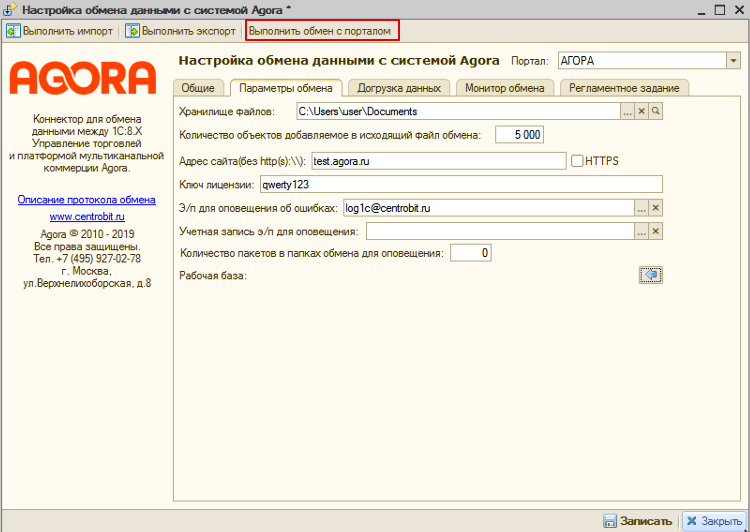Browse for file storage folder with ellipsis button
Viewport: 750px width, 532px height.
[627, 111]
